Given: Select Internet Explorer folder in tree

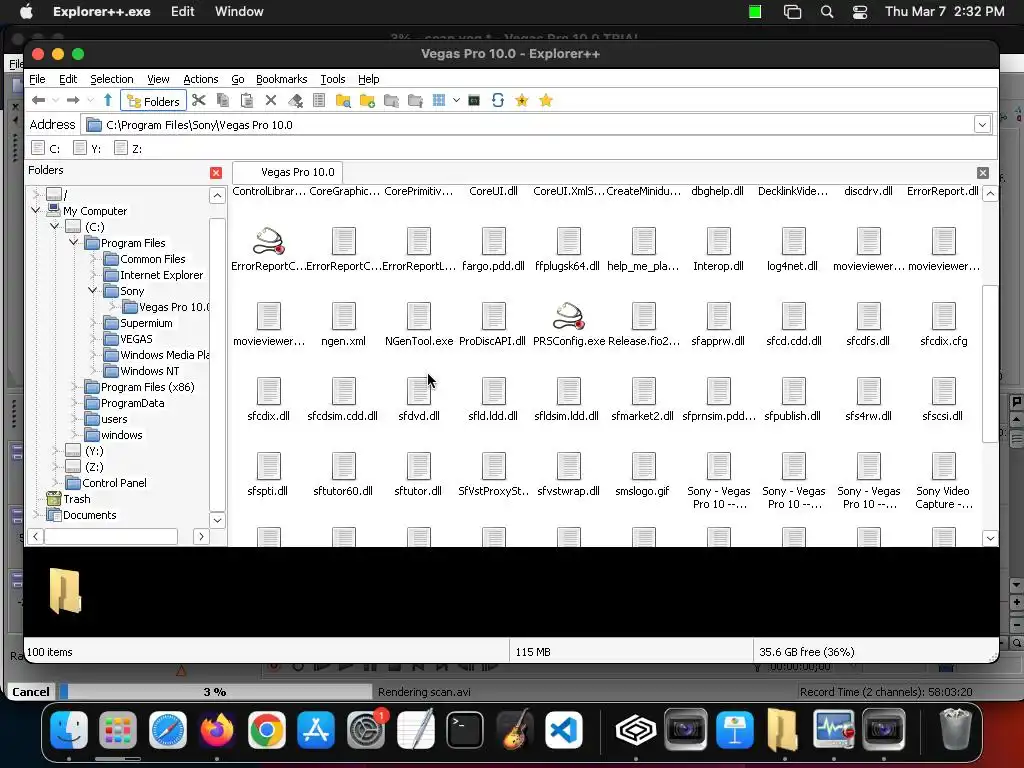Looking at the screenshot, I should [x=161, y=275].
